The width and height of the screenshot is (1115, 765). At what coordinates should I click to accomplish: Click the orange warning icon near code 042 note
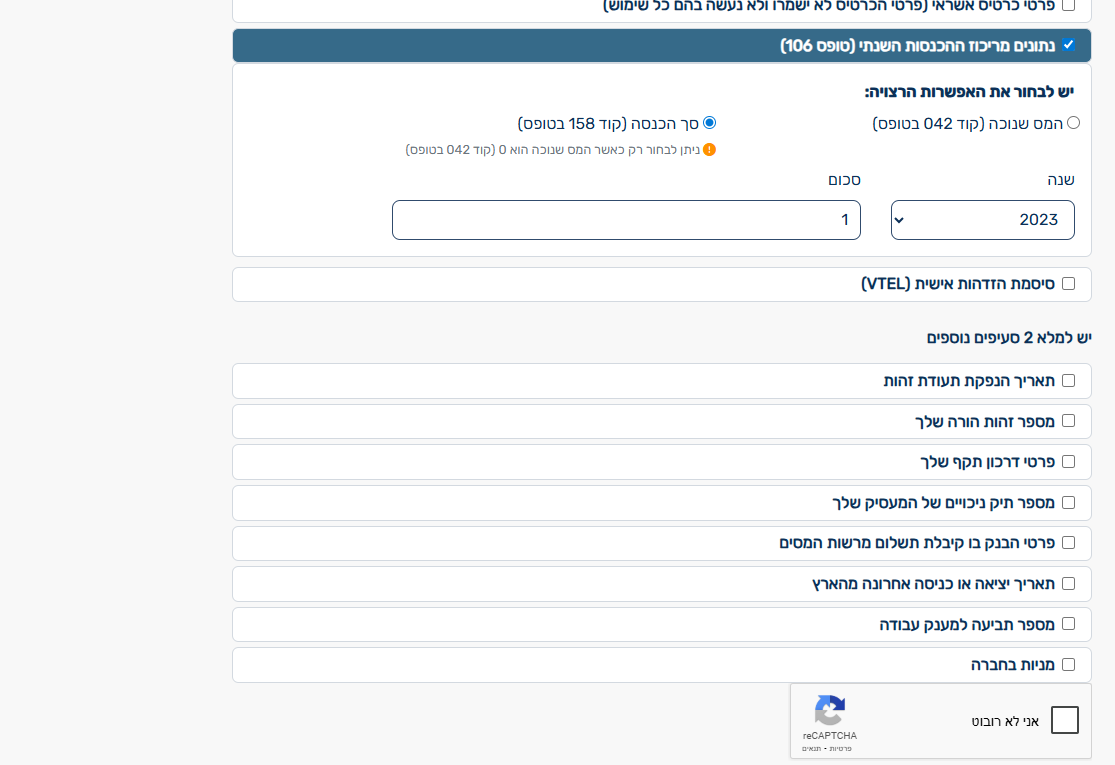pos(710,148)
